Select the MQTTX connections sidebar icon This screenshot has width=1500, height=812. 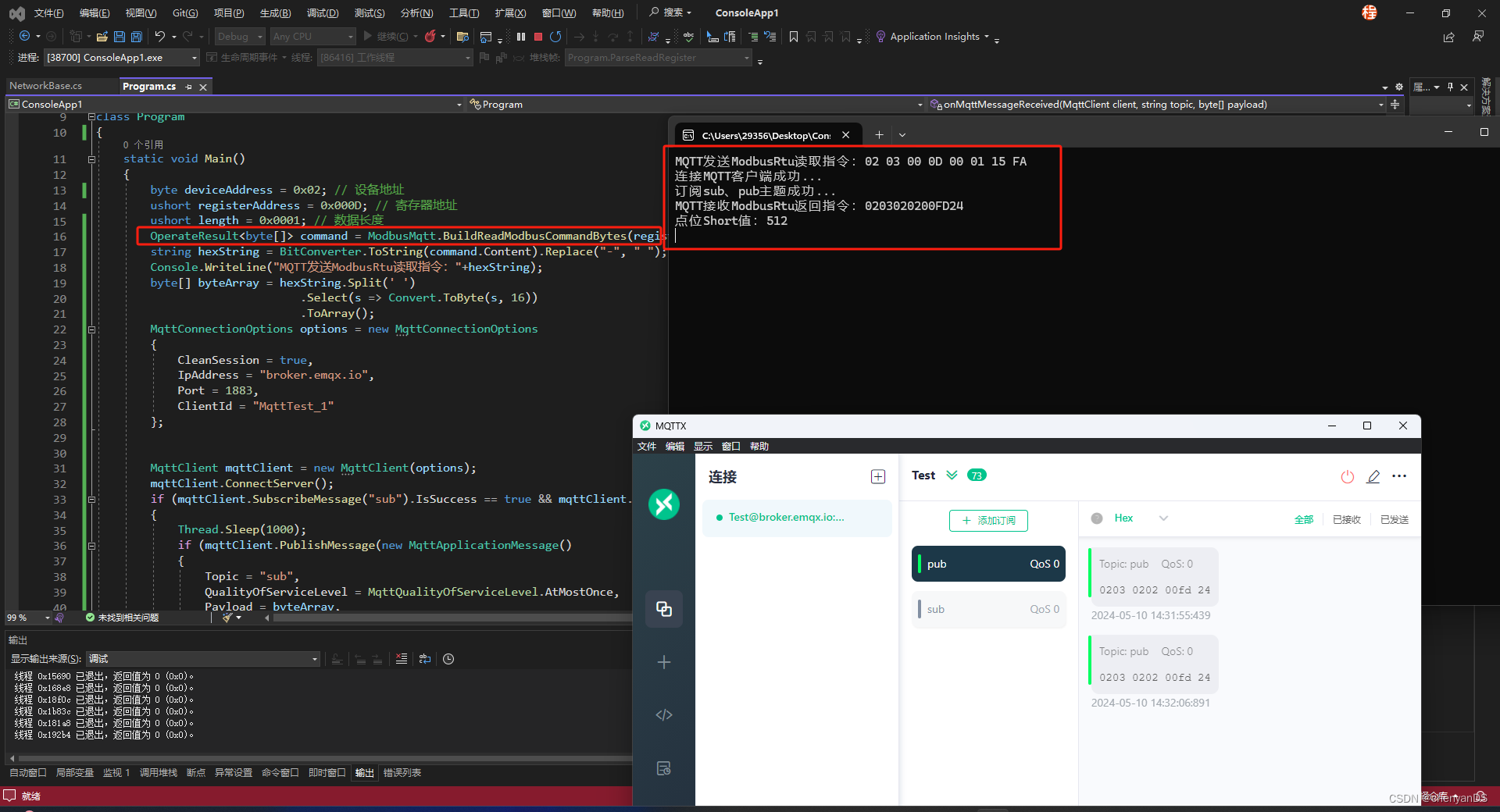coord(663,609)
